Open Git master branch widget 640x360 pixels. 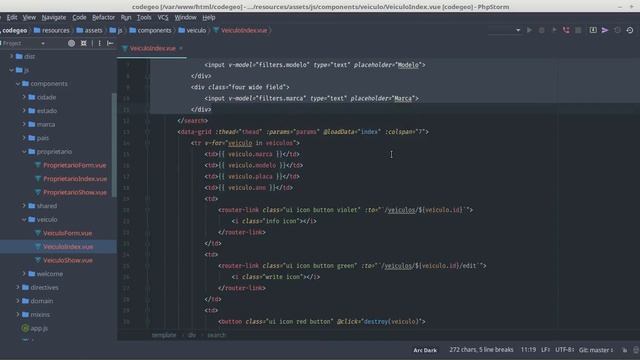(596, 350)
